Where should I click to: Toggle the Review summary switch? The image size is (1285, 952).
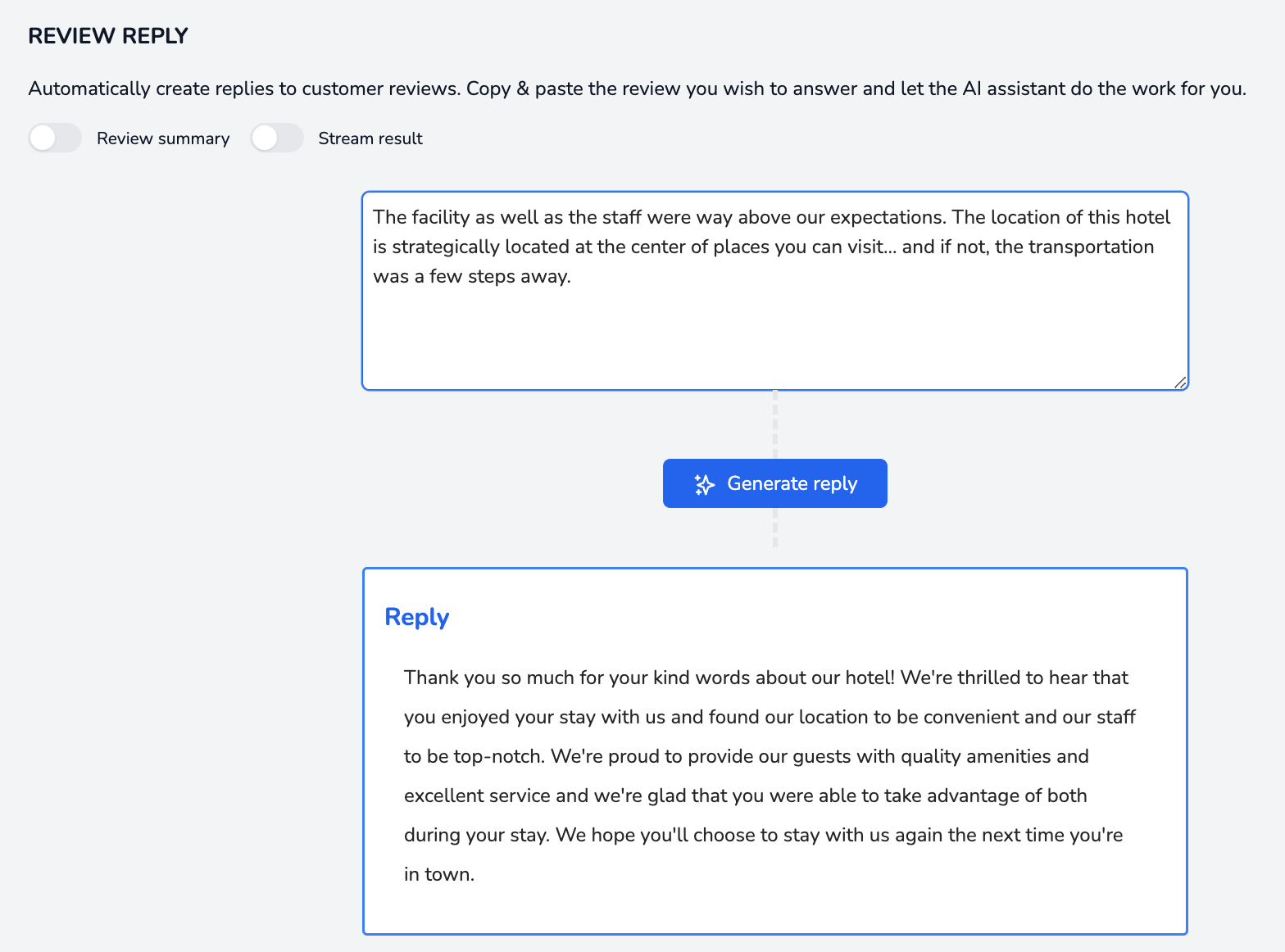coord(55,138)
